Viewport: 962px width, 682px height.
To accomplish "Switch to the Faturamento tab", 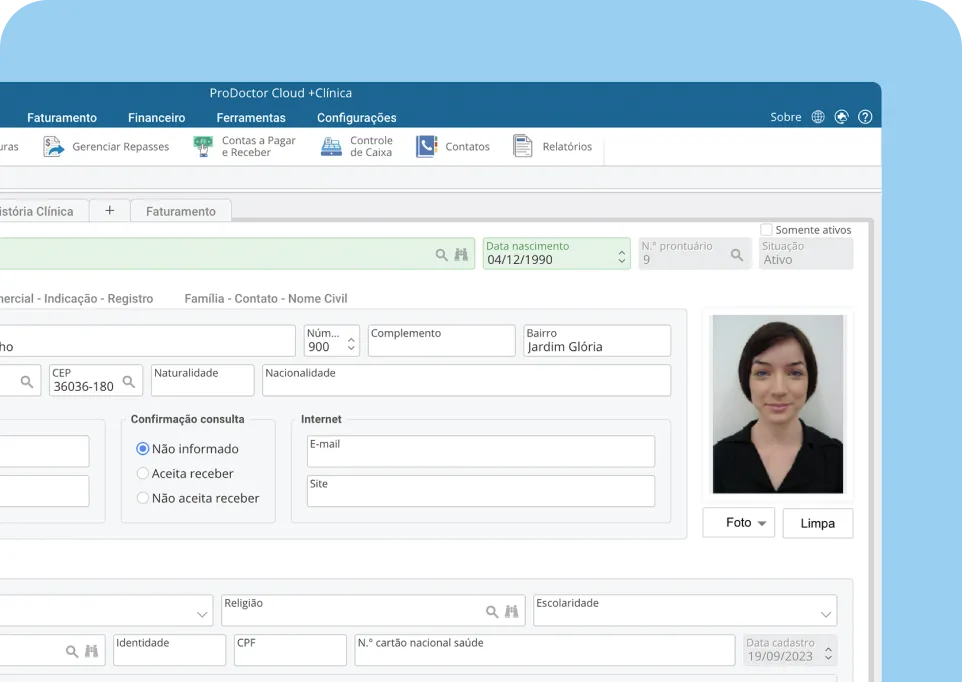I will (x=181, y=212).
